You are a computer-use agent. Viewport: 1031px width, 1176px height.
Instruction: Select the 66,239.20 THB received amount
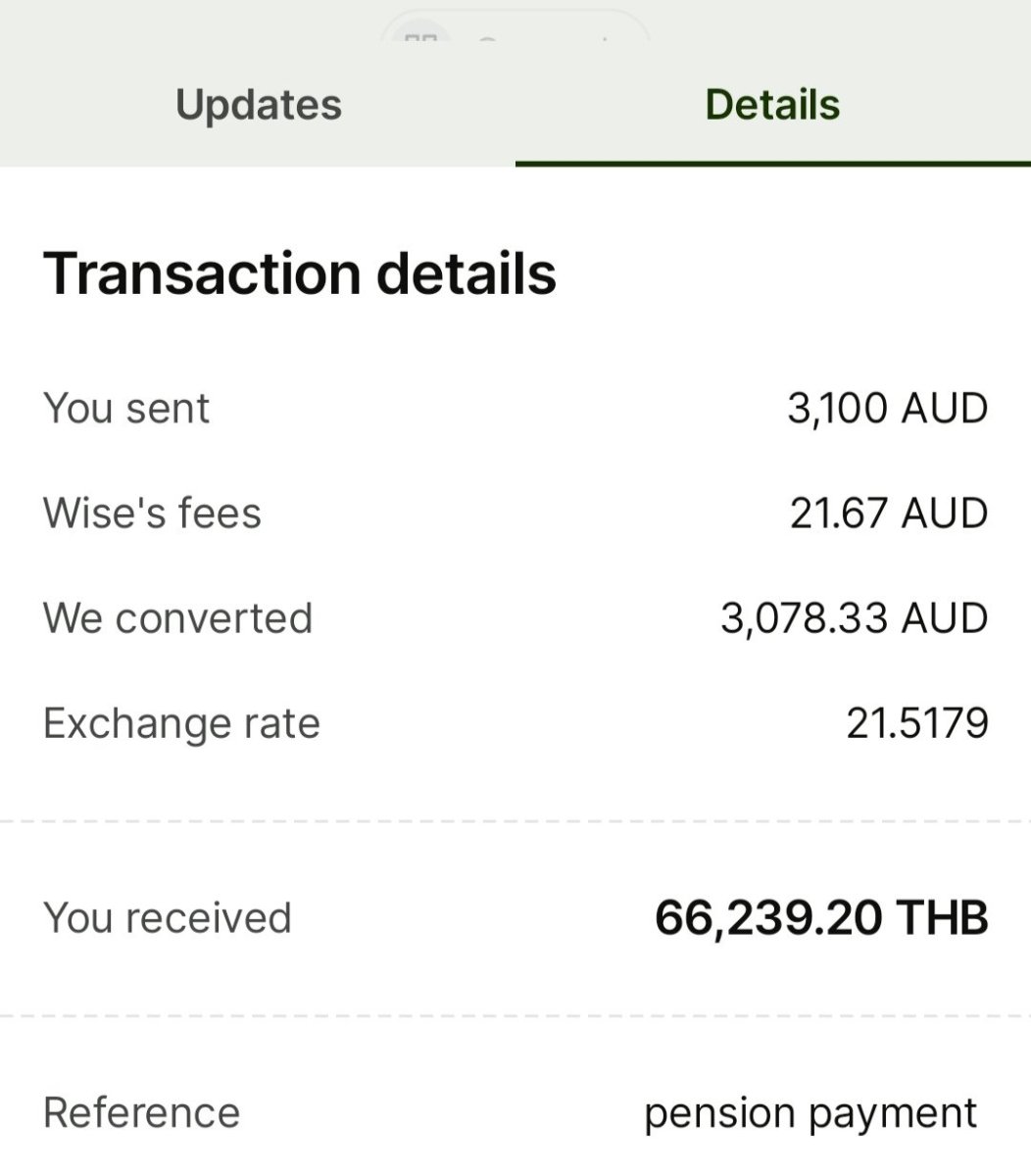coord(821,918)
